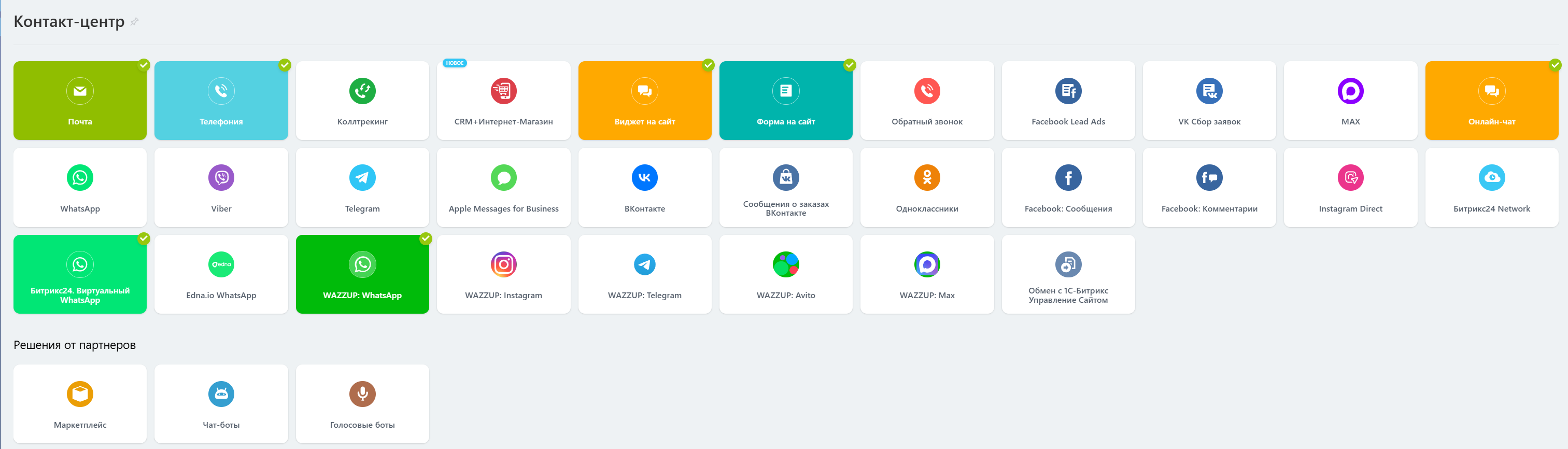Image resolution: width=1568 pixels, height=449 pixels.
Task: Open Facebook: Сообщения icon
Action: click(x=1068, y=178)
